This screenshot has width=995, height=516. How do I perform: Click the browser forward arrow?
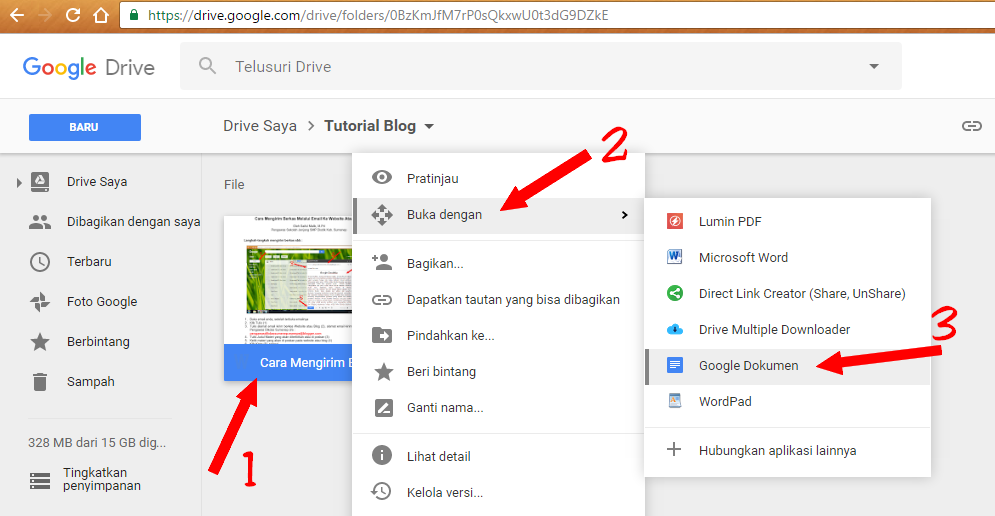(44, 15)
